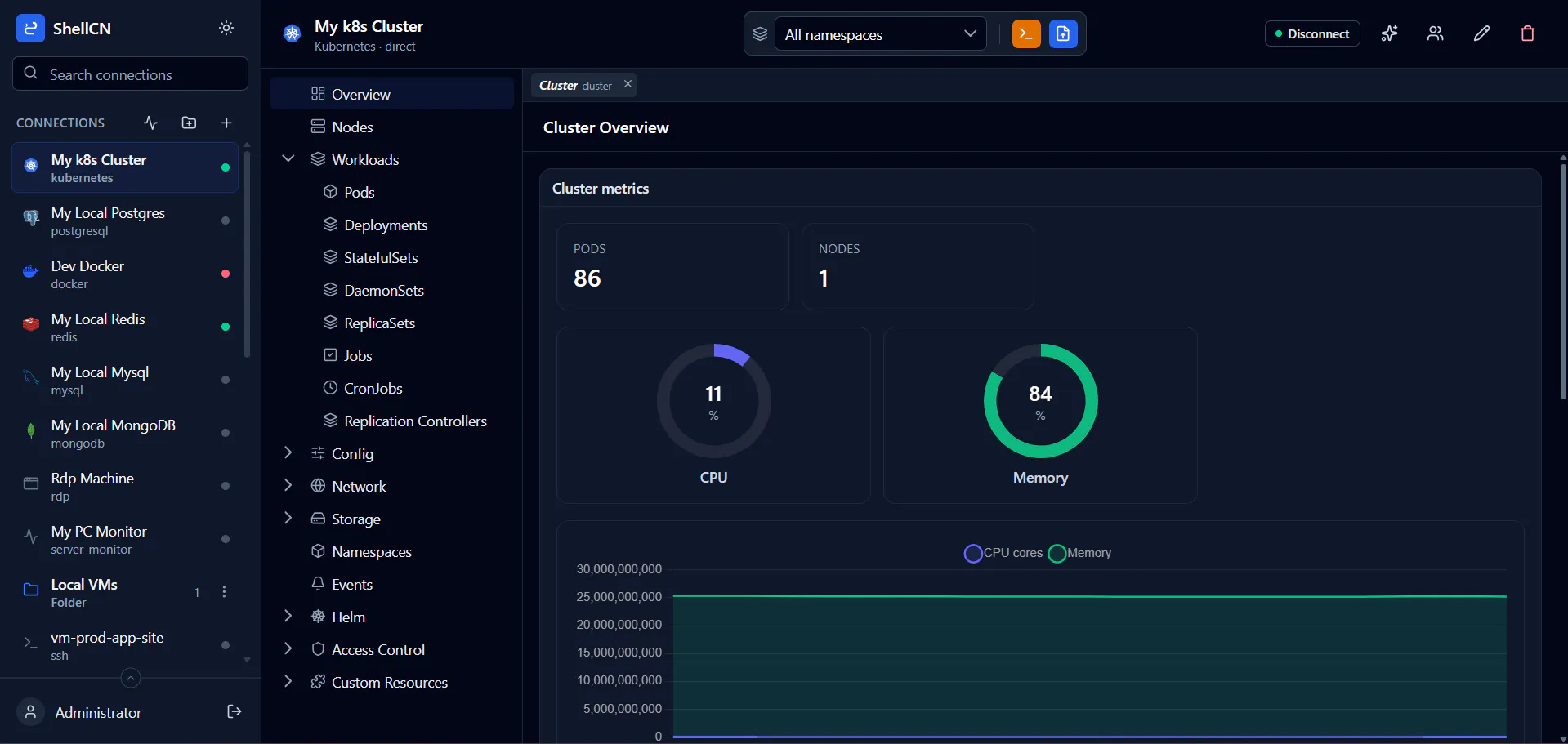Click the namespaces layers icon near dropdown

click(760, 33)
